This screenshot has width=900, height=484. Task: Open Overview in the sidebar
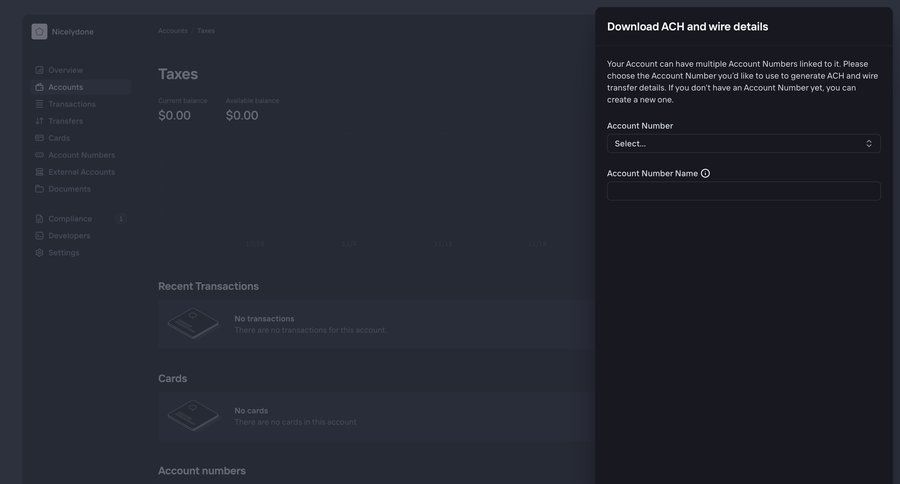point(65,70)
